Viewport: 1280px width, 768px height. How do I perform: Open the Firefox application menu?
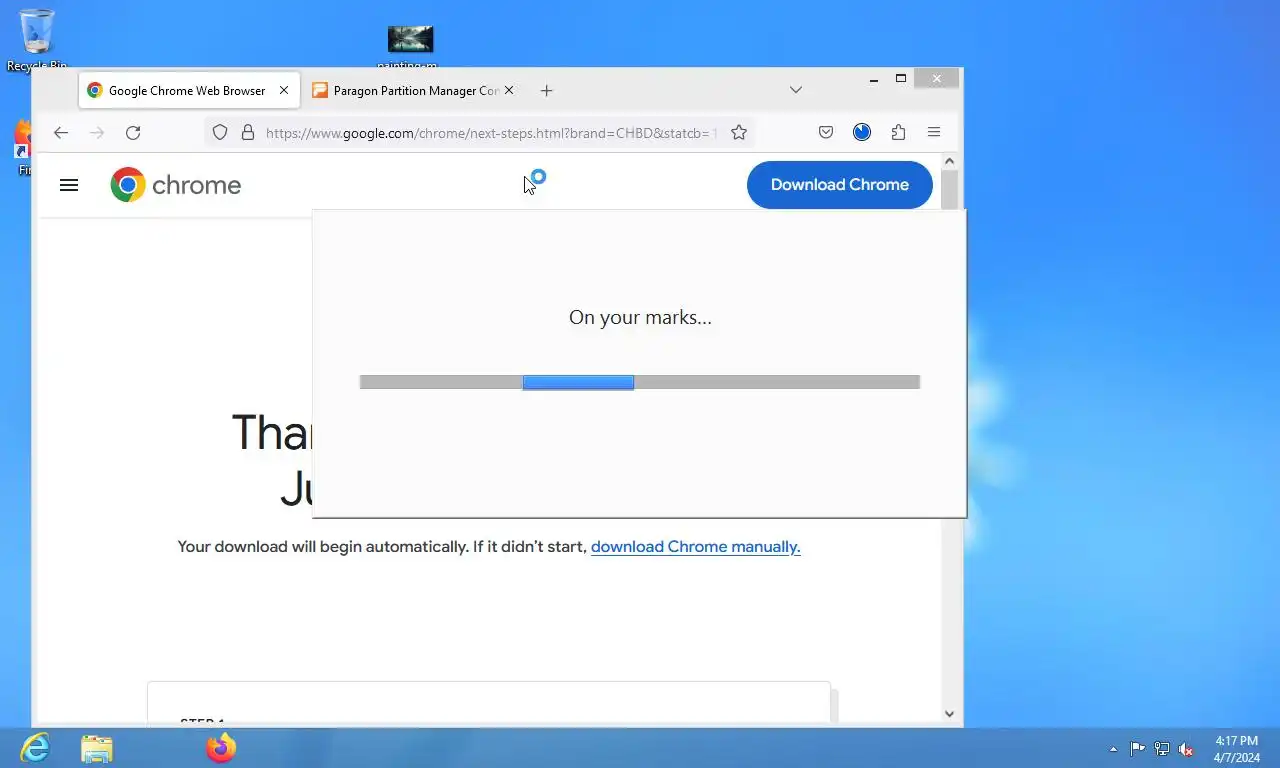tap(934, 132)
